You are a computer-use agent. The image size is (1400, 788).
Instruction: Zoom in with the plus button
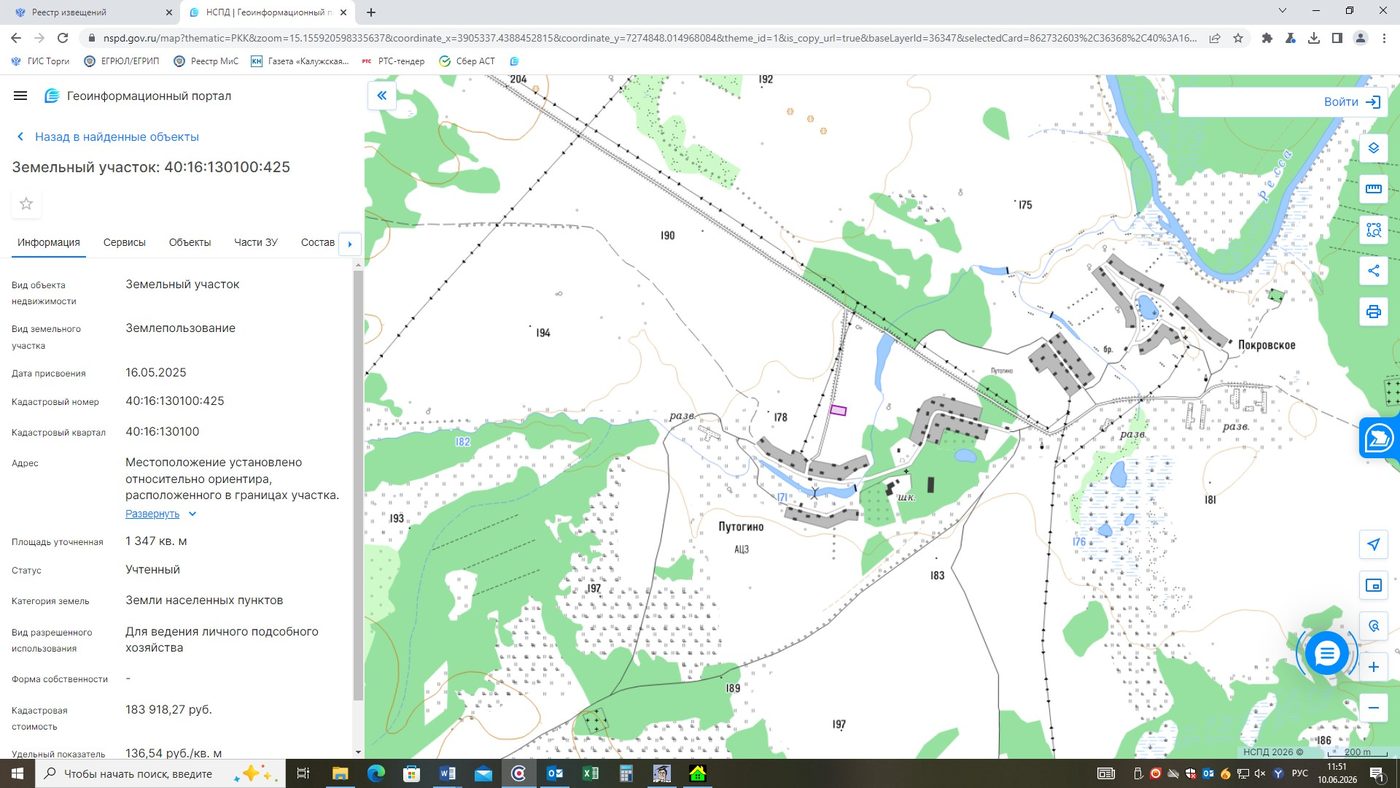(x=1373, y=667)
